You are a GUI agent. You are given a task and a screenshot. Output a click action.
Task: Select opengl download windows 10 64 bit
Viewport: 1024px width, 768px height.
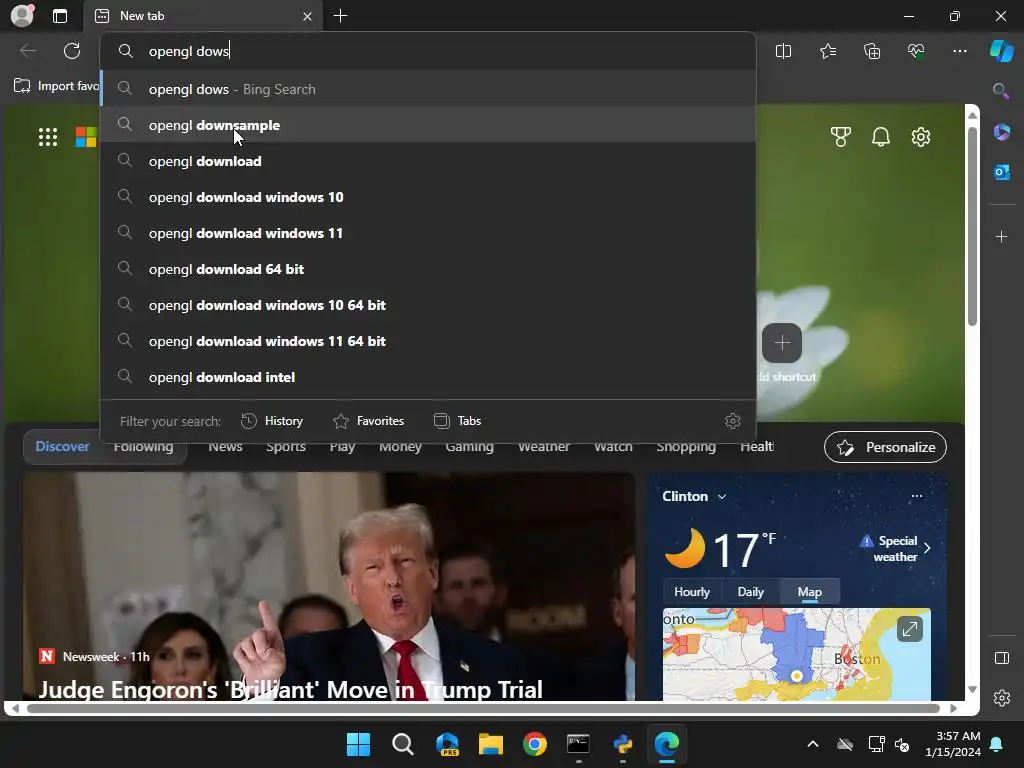click(x=428, y=304)
